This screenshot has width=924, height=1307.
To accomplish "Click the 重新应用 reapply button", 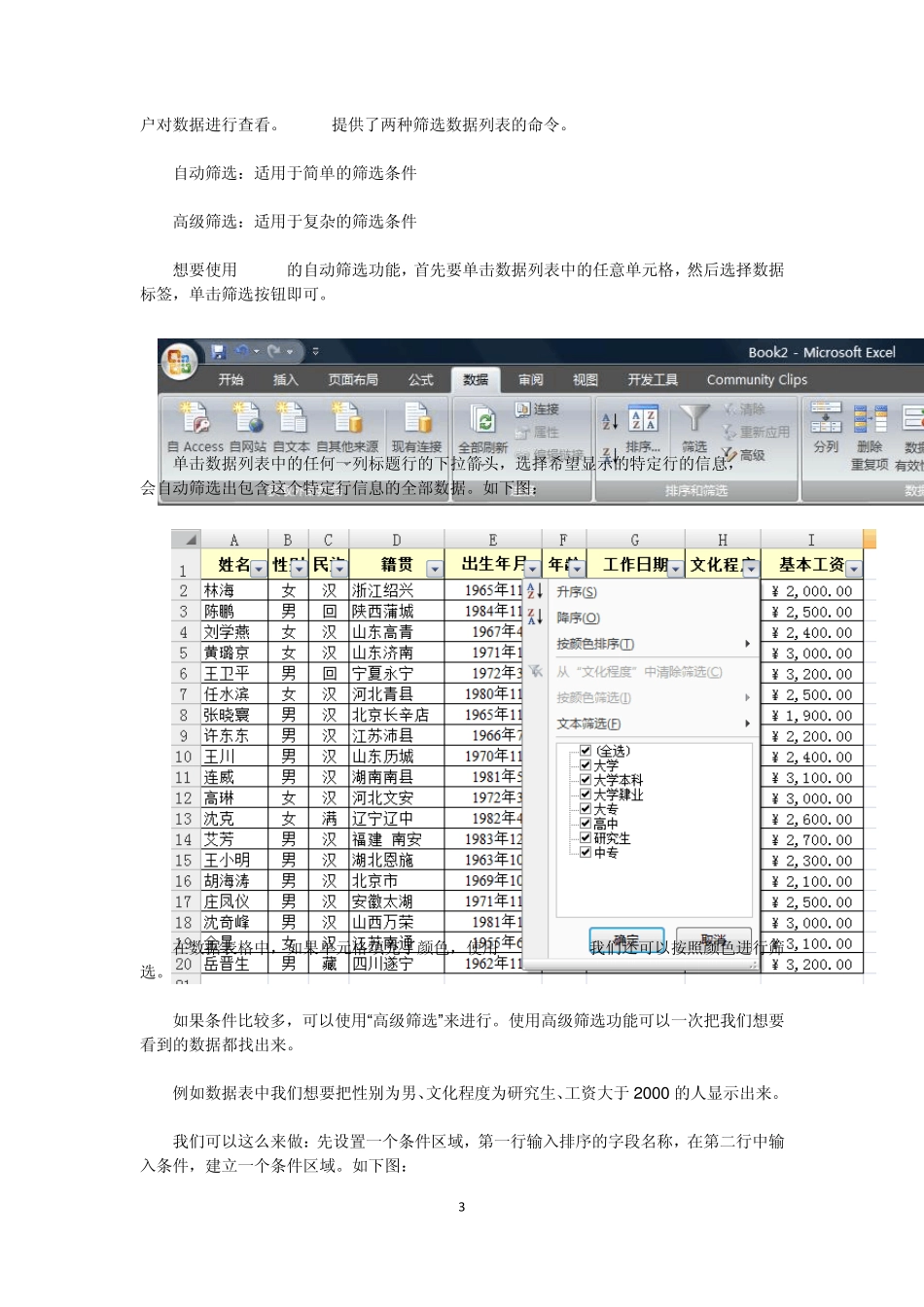I will [x=757, y=432].
